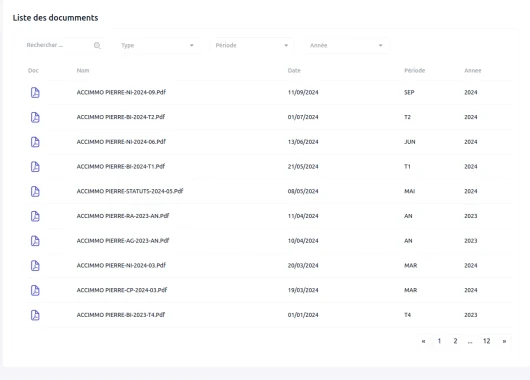Click the search magnifier icon
Viewport: 530px width, 380px height.
[97, 45]
